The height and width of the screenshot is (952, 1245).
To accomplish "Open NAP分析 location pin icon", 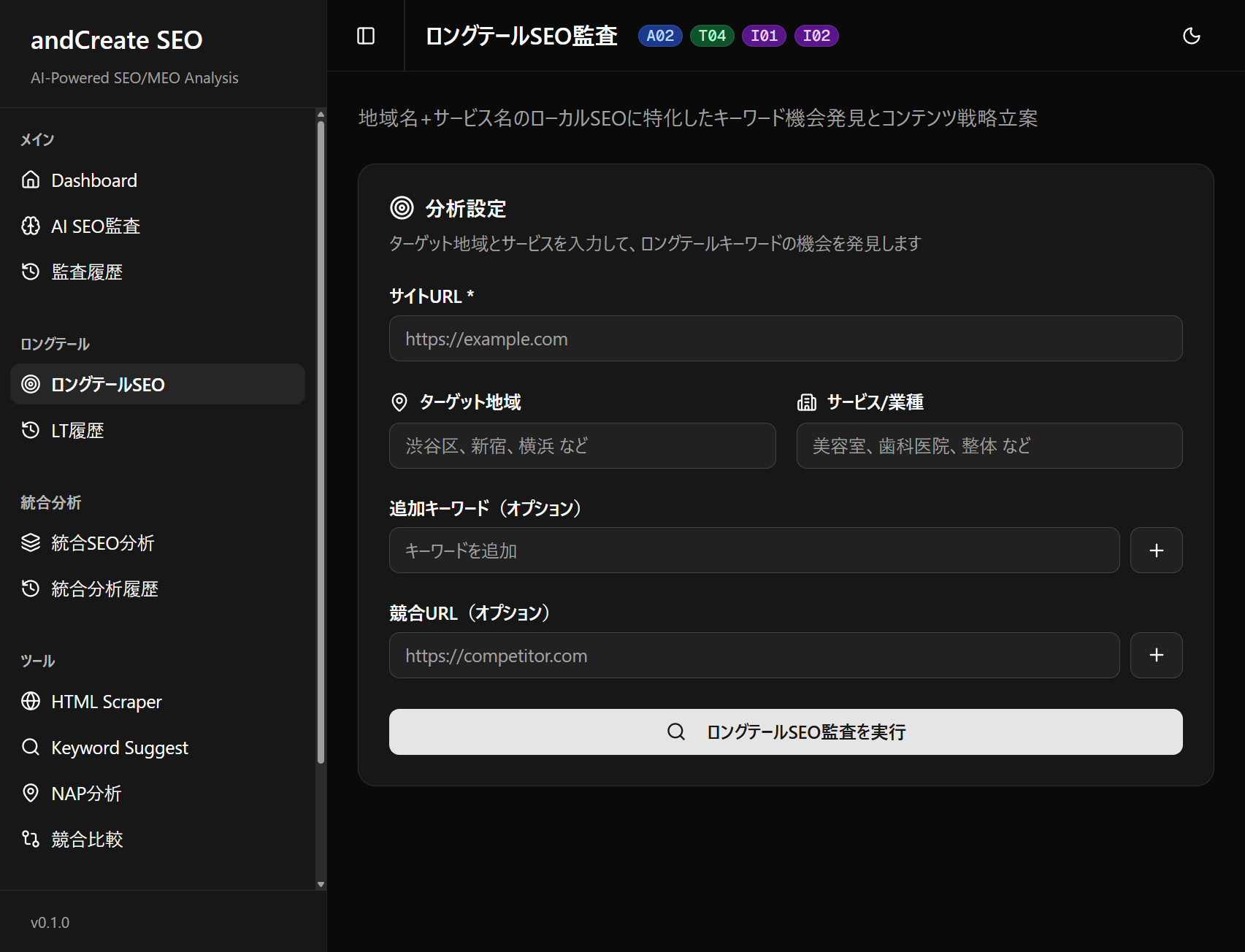I will pos(30,793).
